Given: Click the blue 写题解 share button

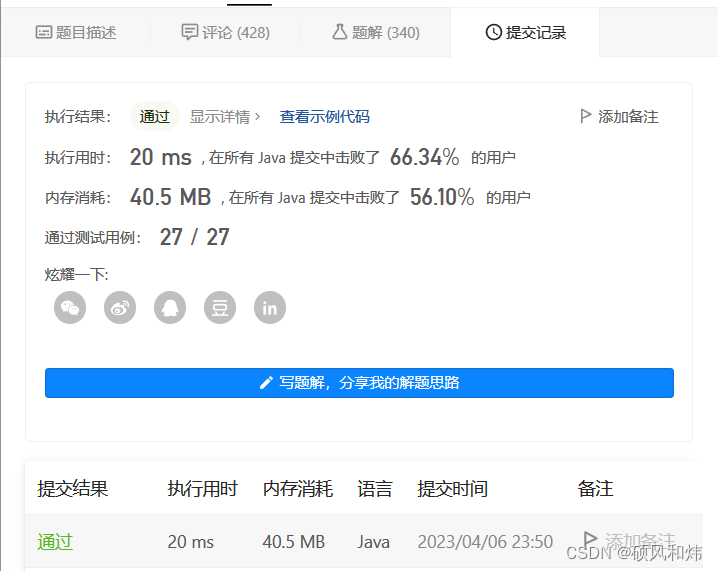Looking at the screenshot, I should pos(359,383).
